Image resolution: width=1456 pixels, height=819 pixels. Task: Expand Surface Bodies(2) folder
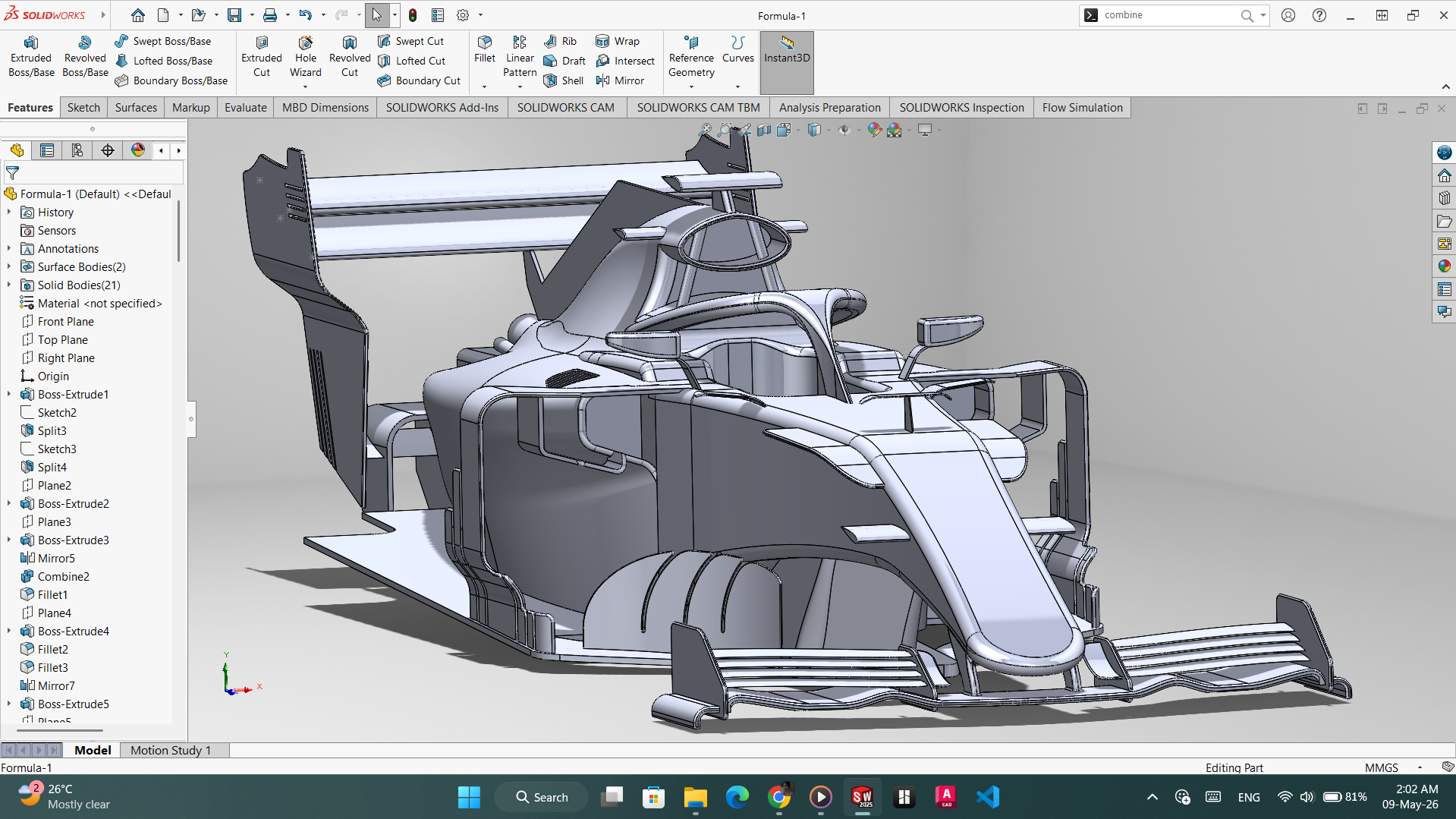pyautogui.click(x=9, y=267)
